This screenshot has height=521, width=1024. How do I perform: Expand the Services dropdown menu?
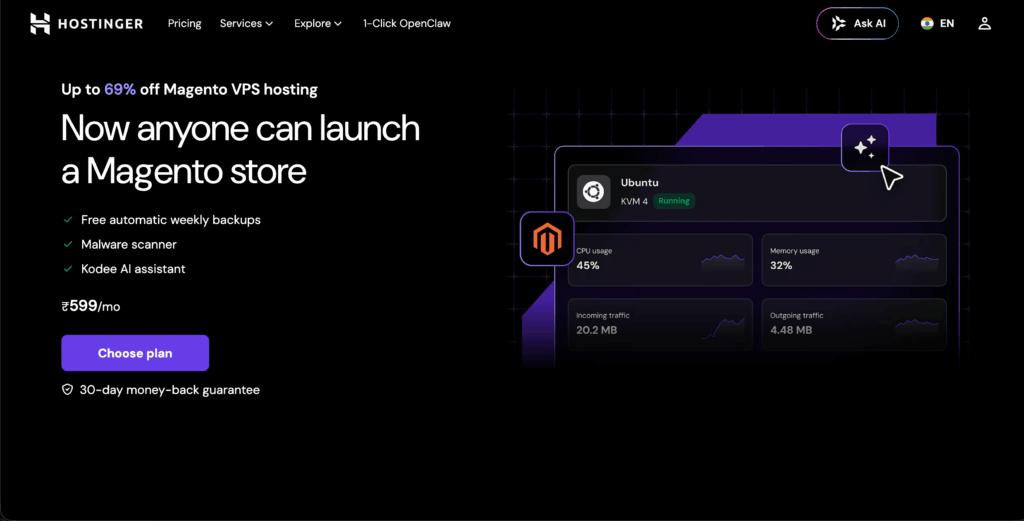coord(246,24)
